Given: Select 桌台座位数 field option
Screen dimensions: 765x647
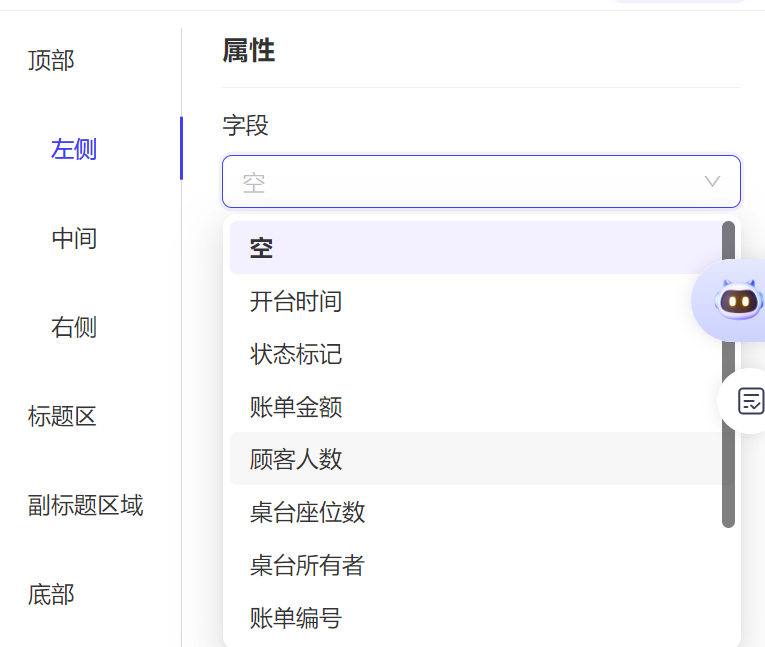Looking at the screenshot, I should click(476, 511).
